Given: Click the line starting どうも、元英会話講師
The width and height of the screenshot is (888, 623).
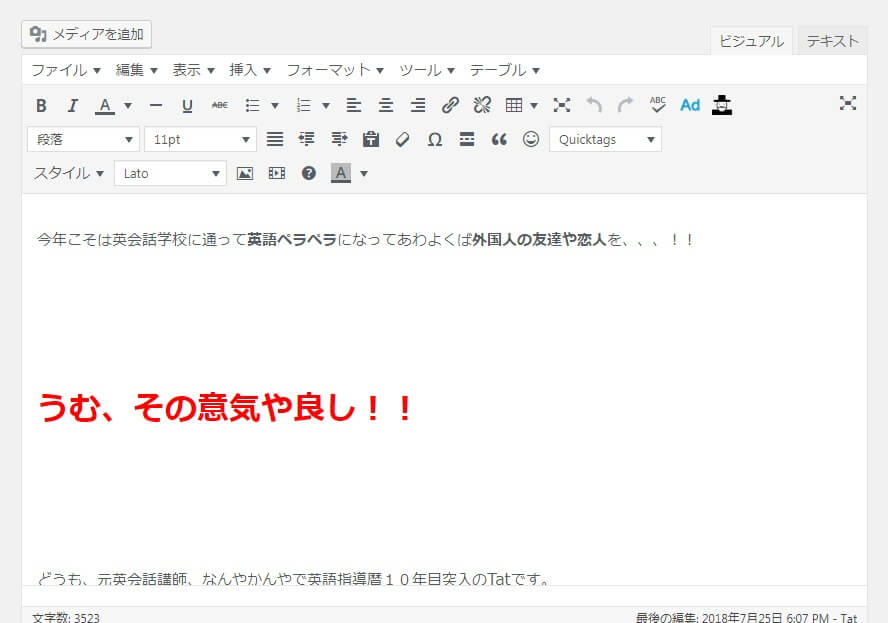Looking at the screenshot, I should 293,579.
